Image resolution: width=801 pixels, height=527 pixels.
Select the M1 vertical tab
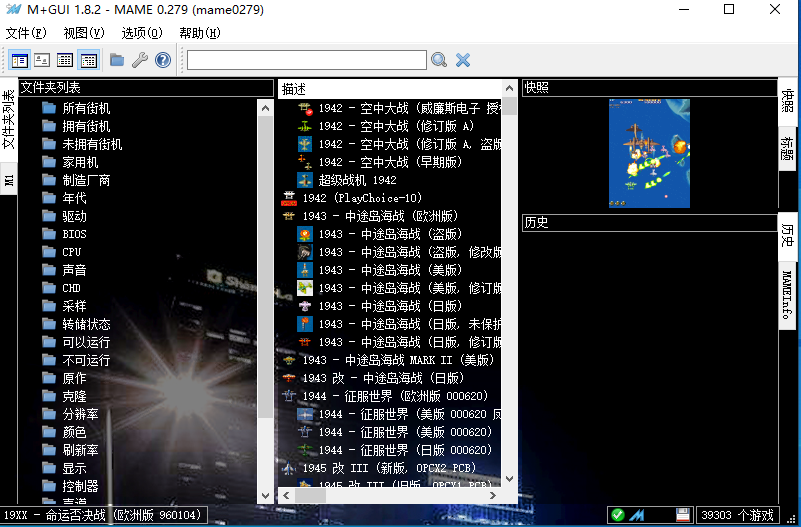point(9,180)
